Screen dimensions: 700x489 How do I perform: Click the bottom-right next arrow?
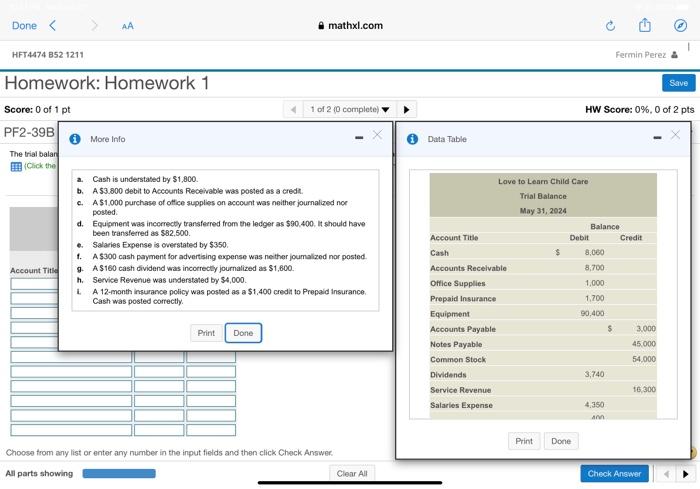pos(686,474)
